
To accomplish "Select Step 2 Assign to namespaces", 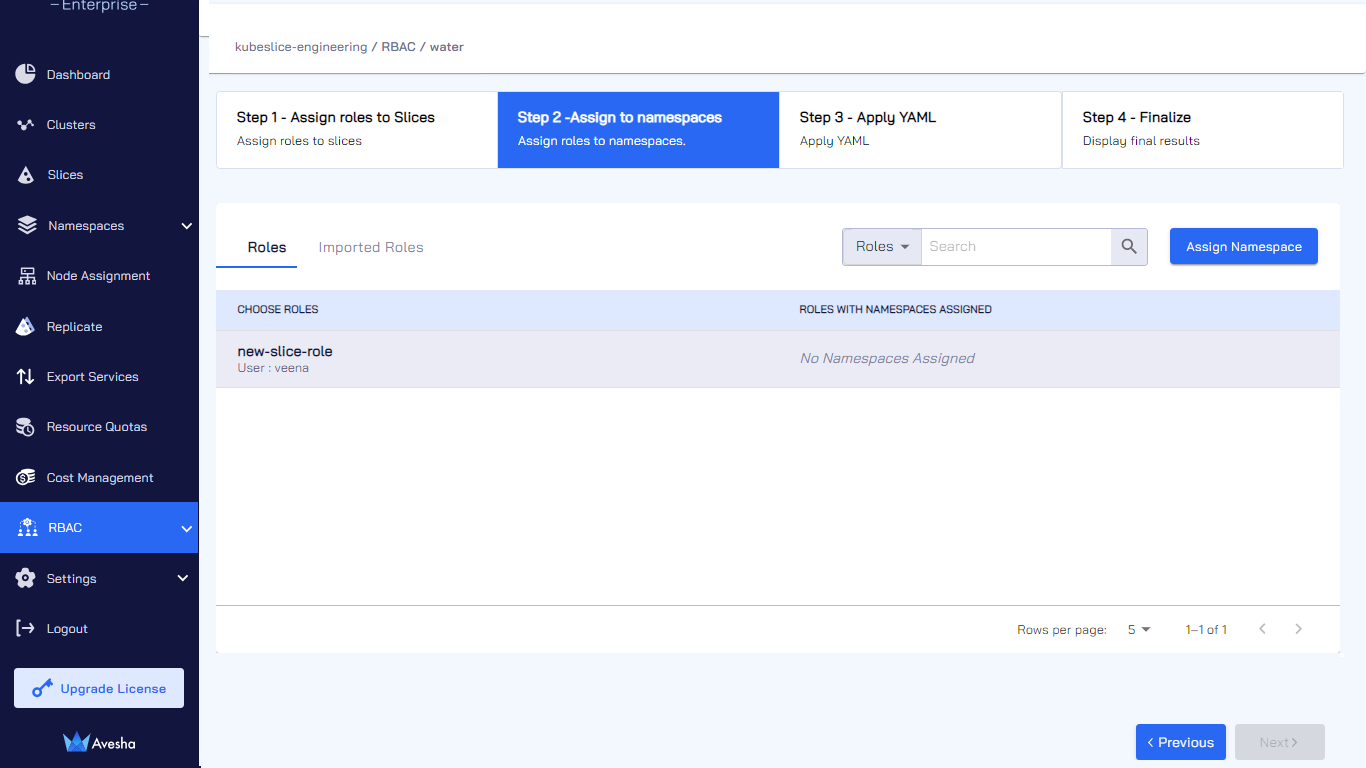I will coord(638,130).
